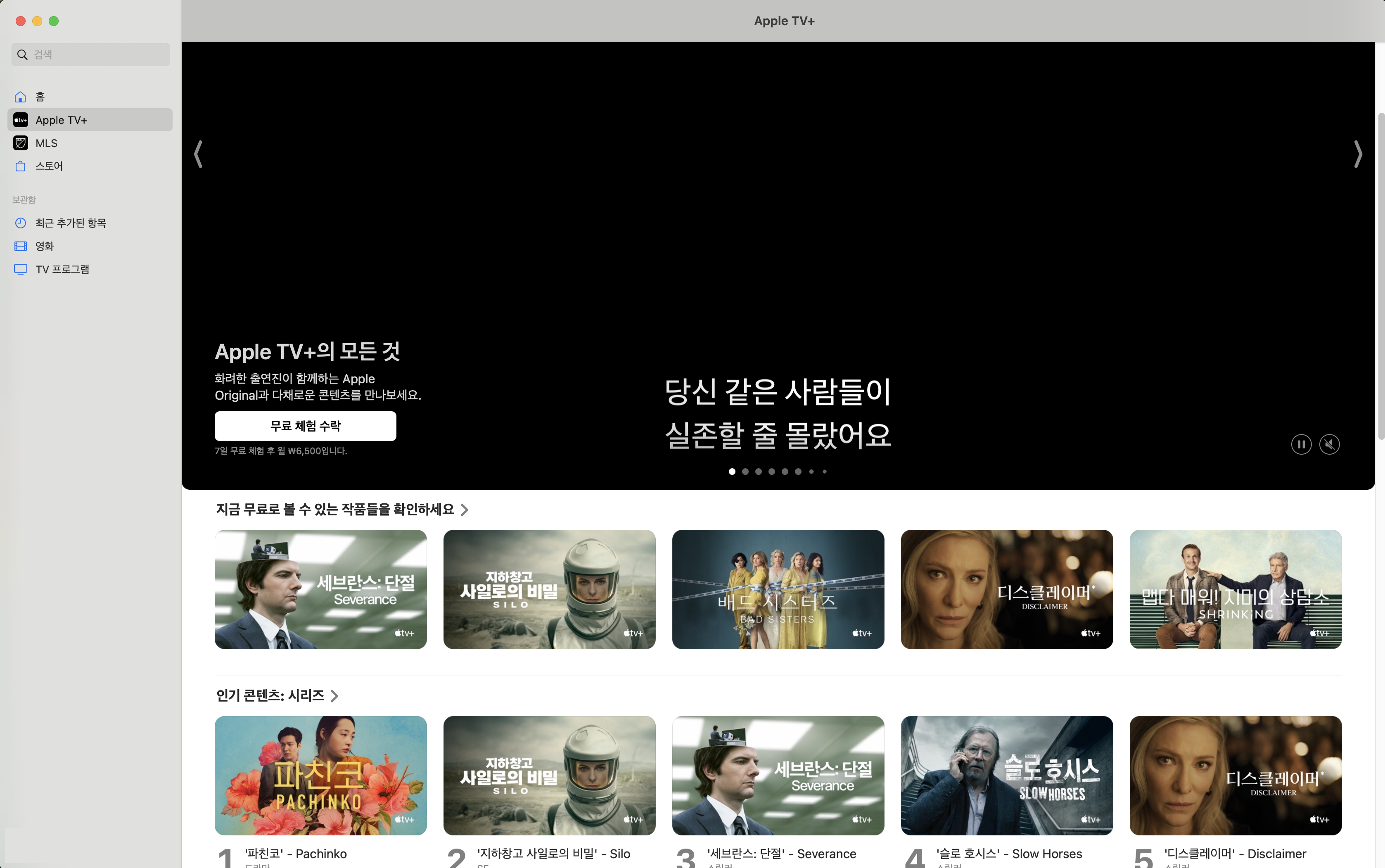Click the green full-screen window button
The image size is (1385, 868).
click(x=54, y=21)
